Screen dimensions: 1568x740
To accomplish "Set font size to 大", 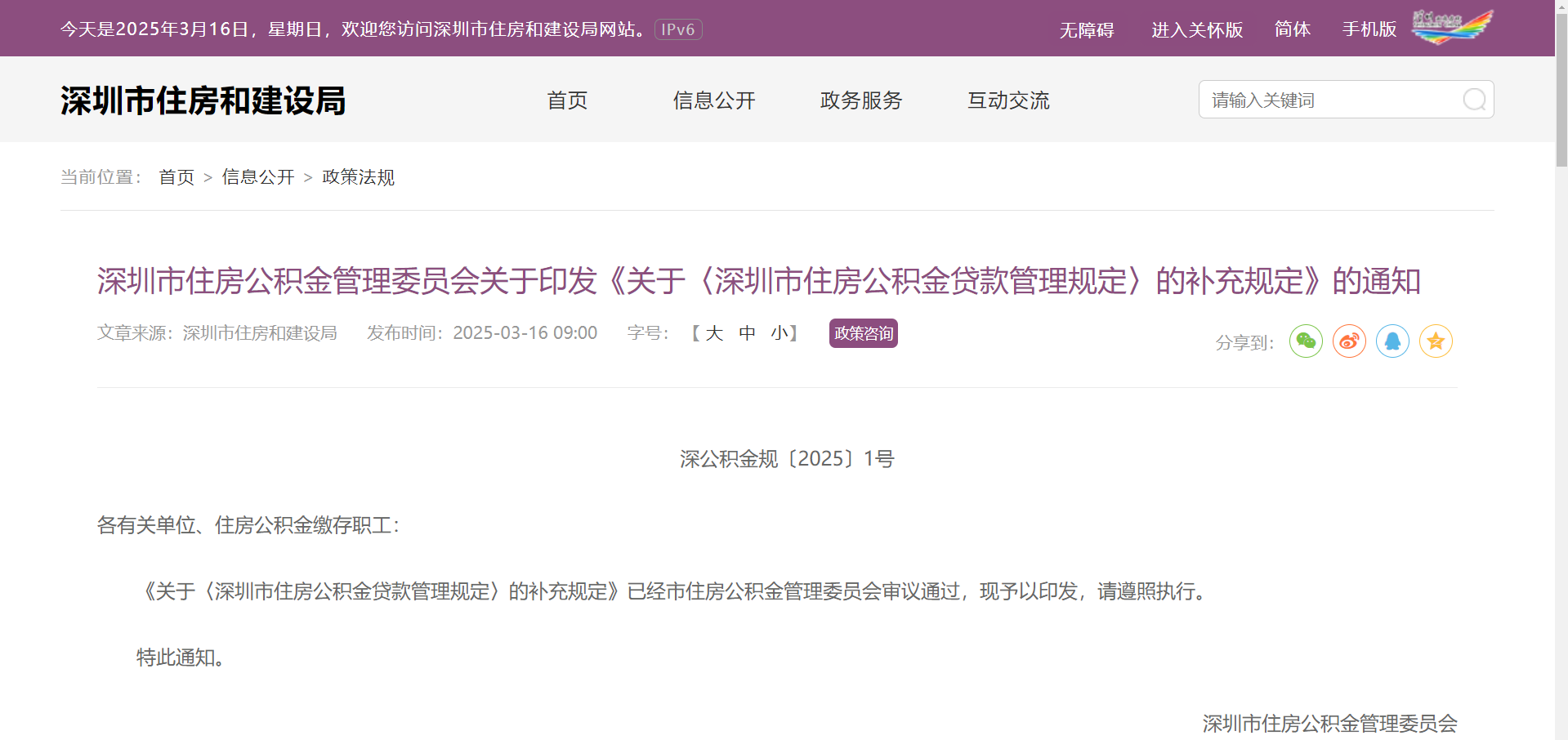I will 714,333.
